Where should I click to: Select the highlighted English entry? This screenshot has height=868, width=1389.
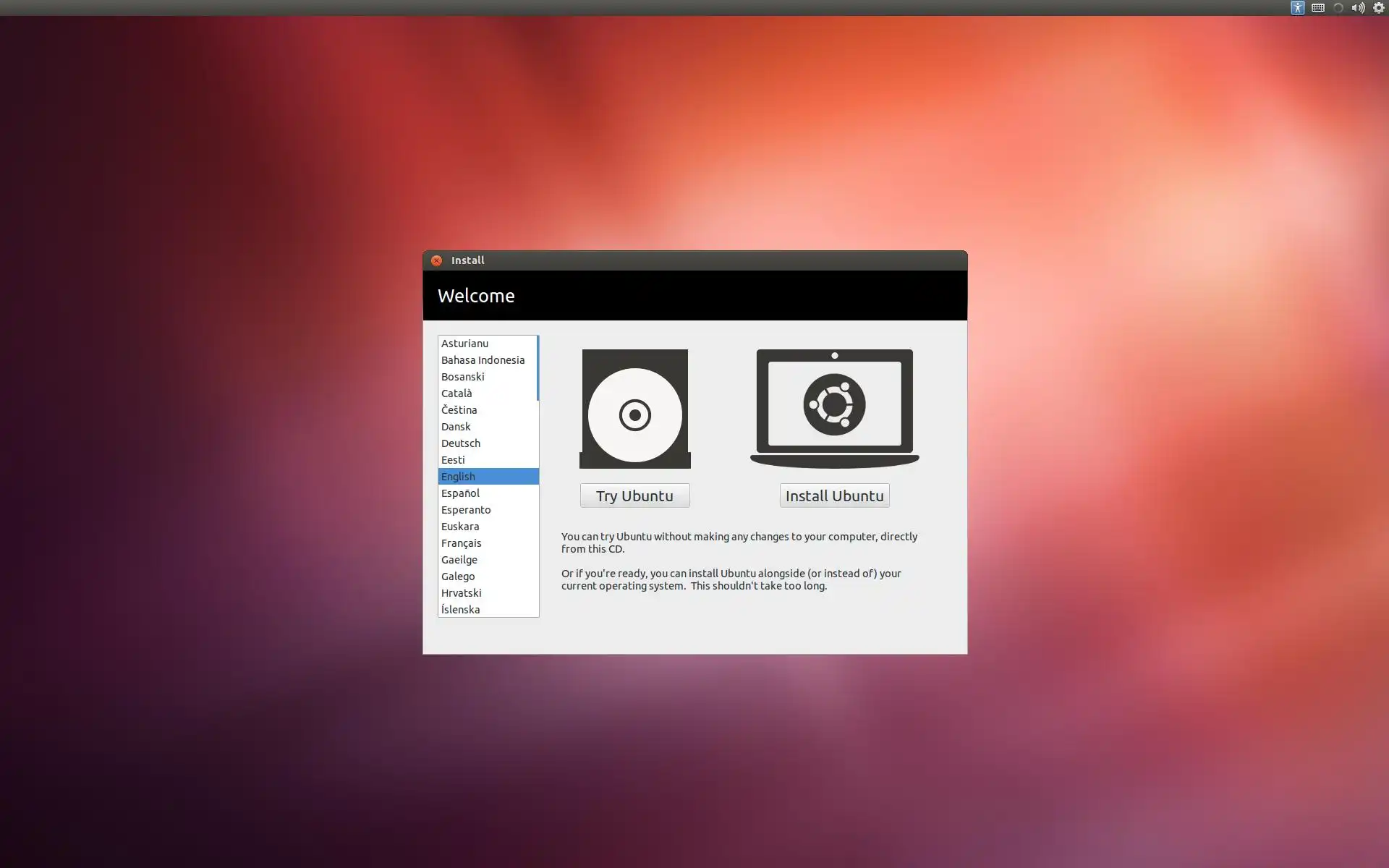coord(459,477)
